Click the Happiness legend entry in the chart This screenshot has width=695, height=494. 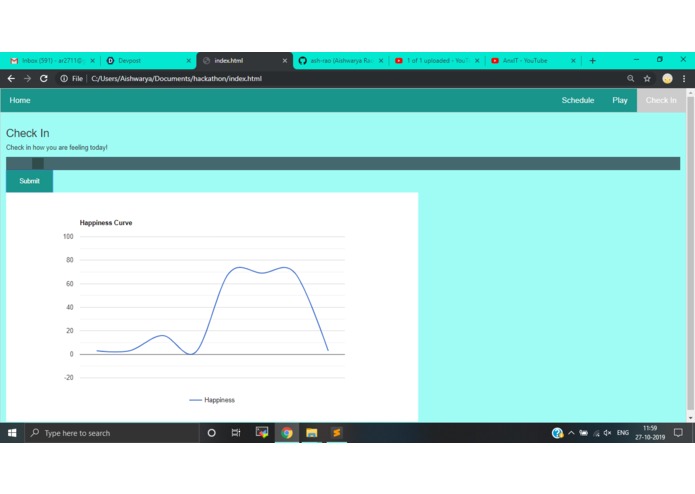pyautogui.click(x=212, y=400)
